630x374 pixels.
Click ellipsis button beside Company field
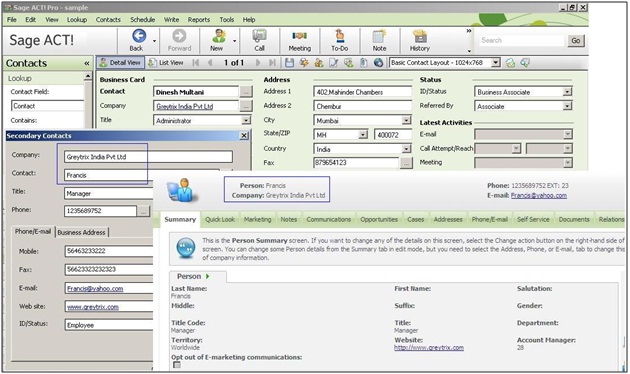(246, 106)
